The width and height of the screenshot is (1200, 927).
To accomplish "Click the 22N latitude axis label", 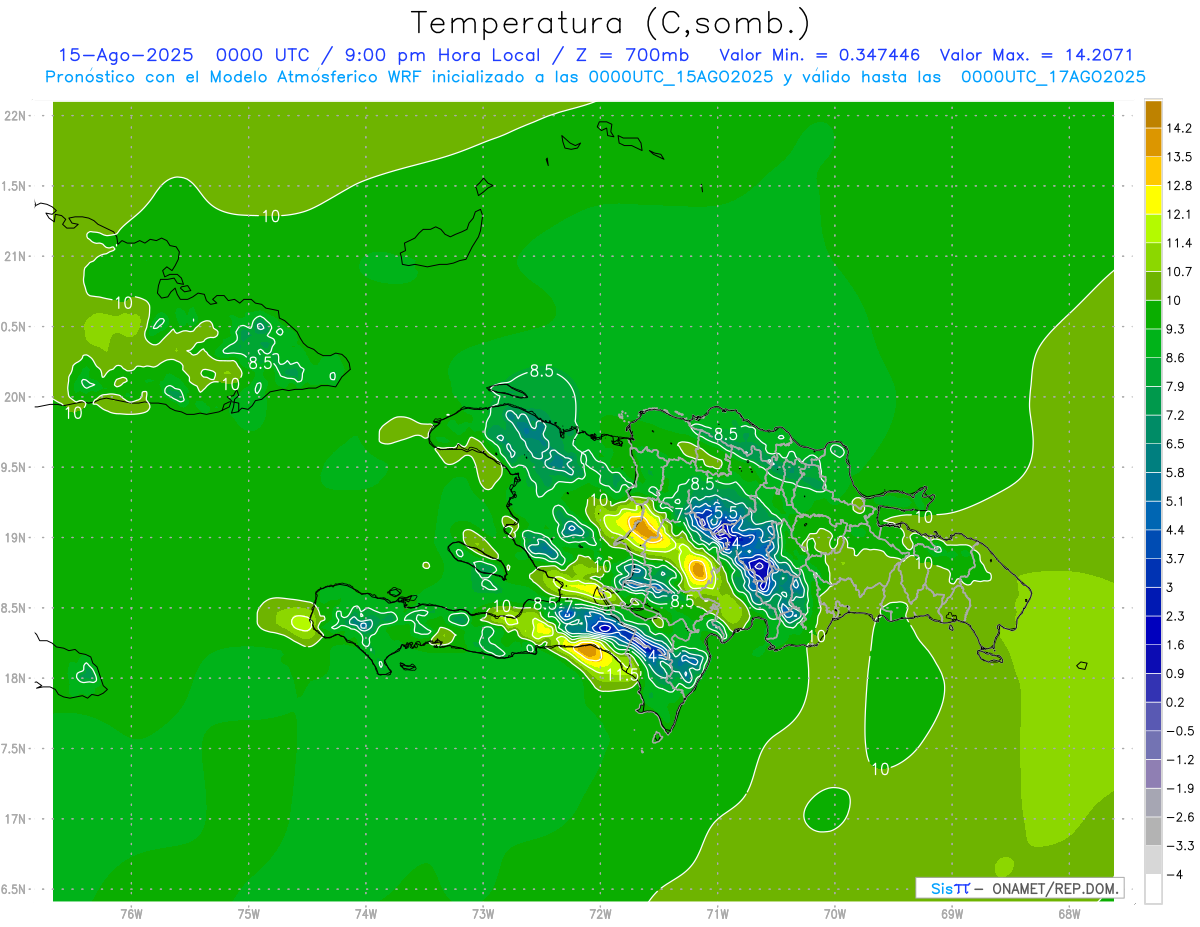I will point(17,116).
